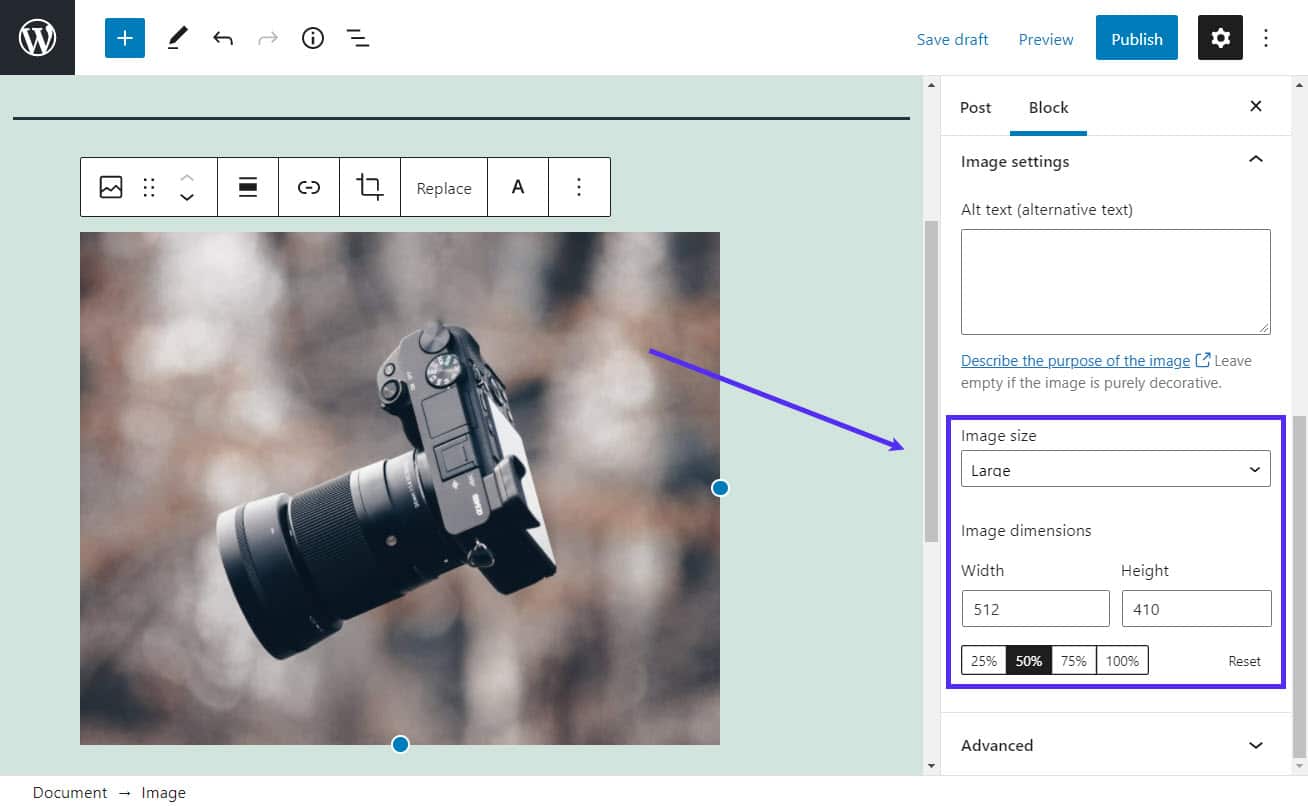The height and width of the screenshot is (806, 1308).
Task: Switch to the Post tab
Action: (x=976, y=107)
